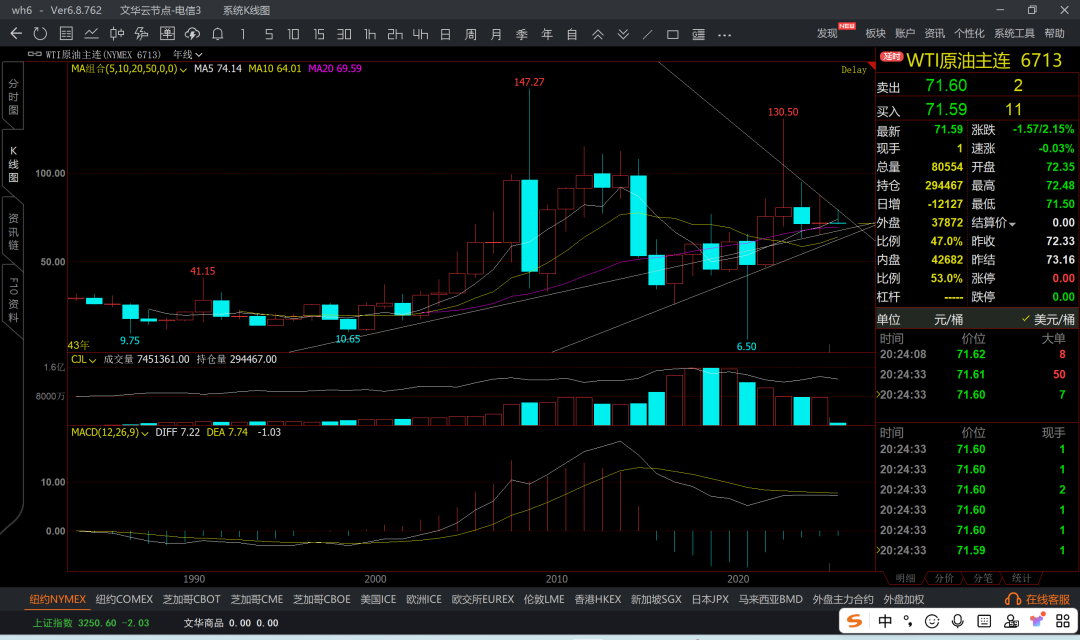Click the boxed 期 toolbar icon
The image size is (1080, 640).
167,33
